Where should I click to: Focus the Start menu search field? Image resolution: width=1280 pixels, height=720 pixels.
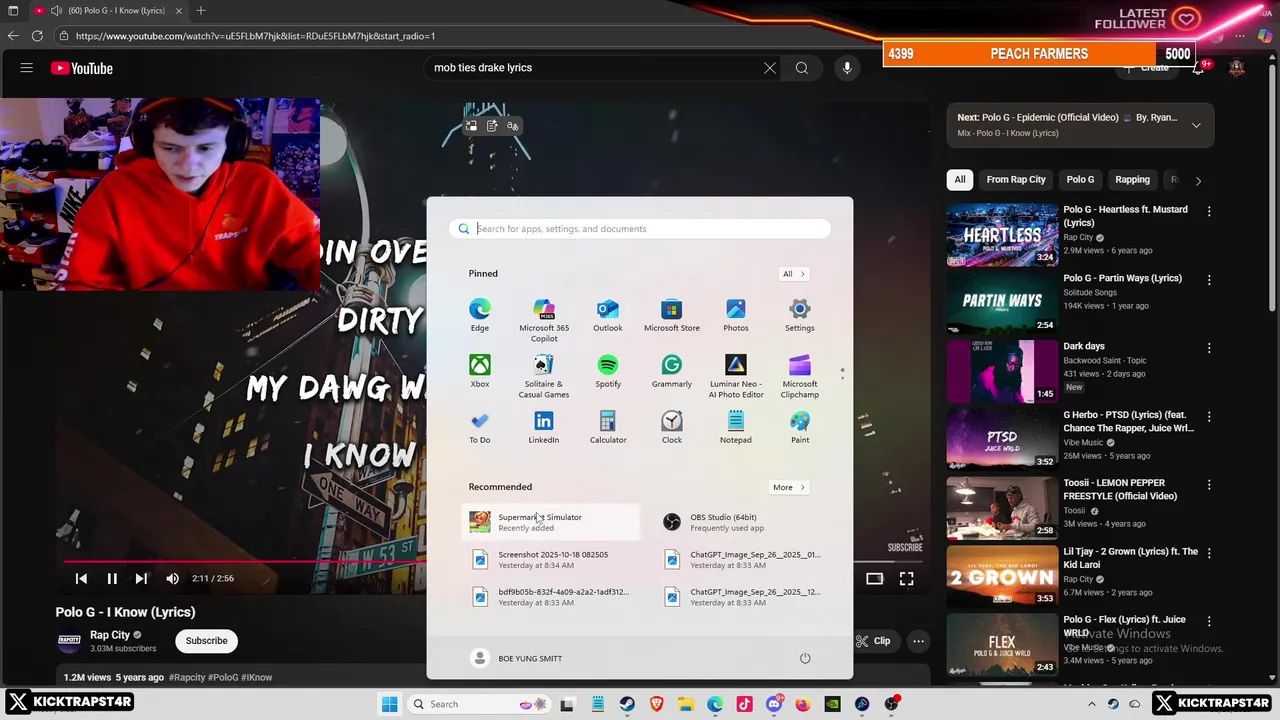[640, 229]
